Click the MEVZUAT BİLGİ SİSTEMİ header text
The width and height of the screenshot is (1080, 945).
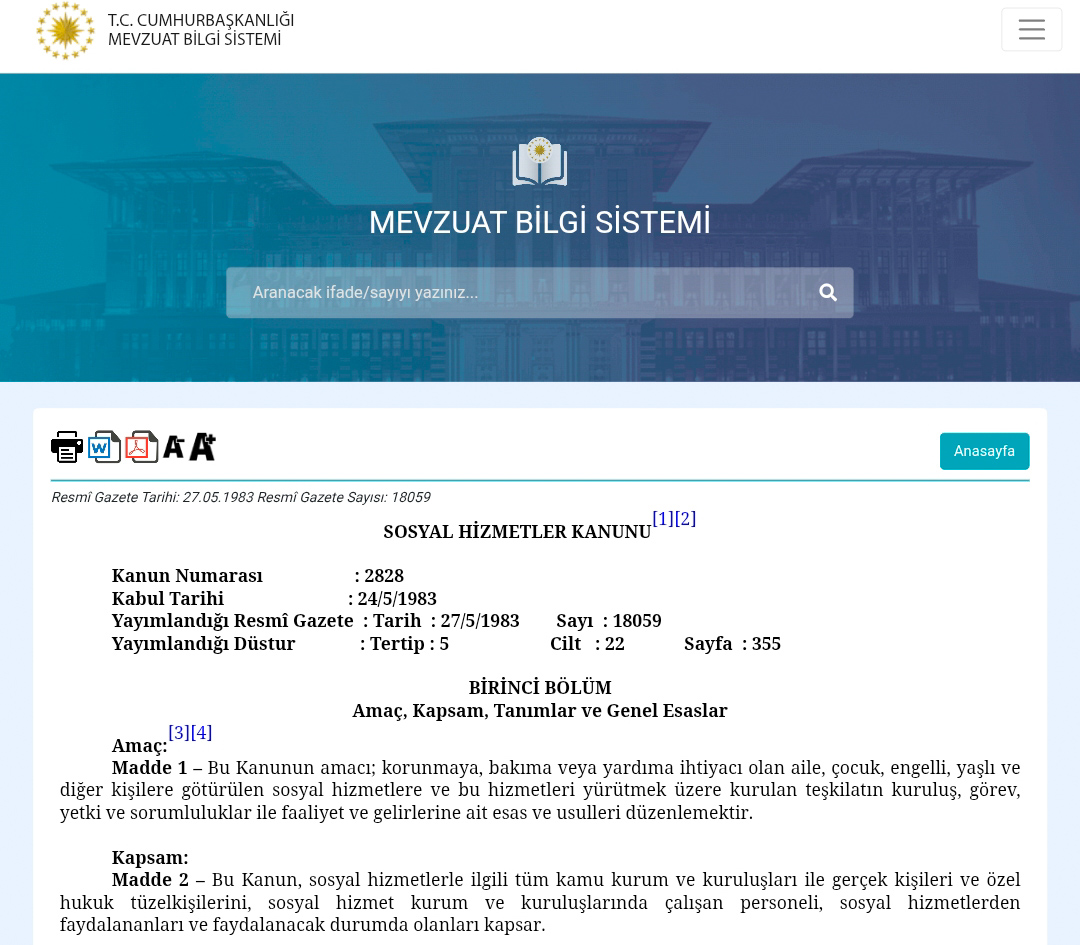pyautogui.click(x=194, y=39)
